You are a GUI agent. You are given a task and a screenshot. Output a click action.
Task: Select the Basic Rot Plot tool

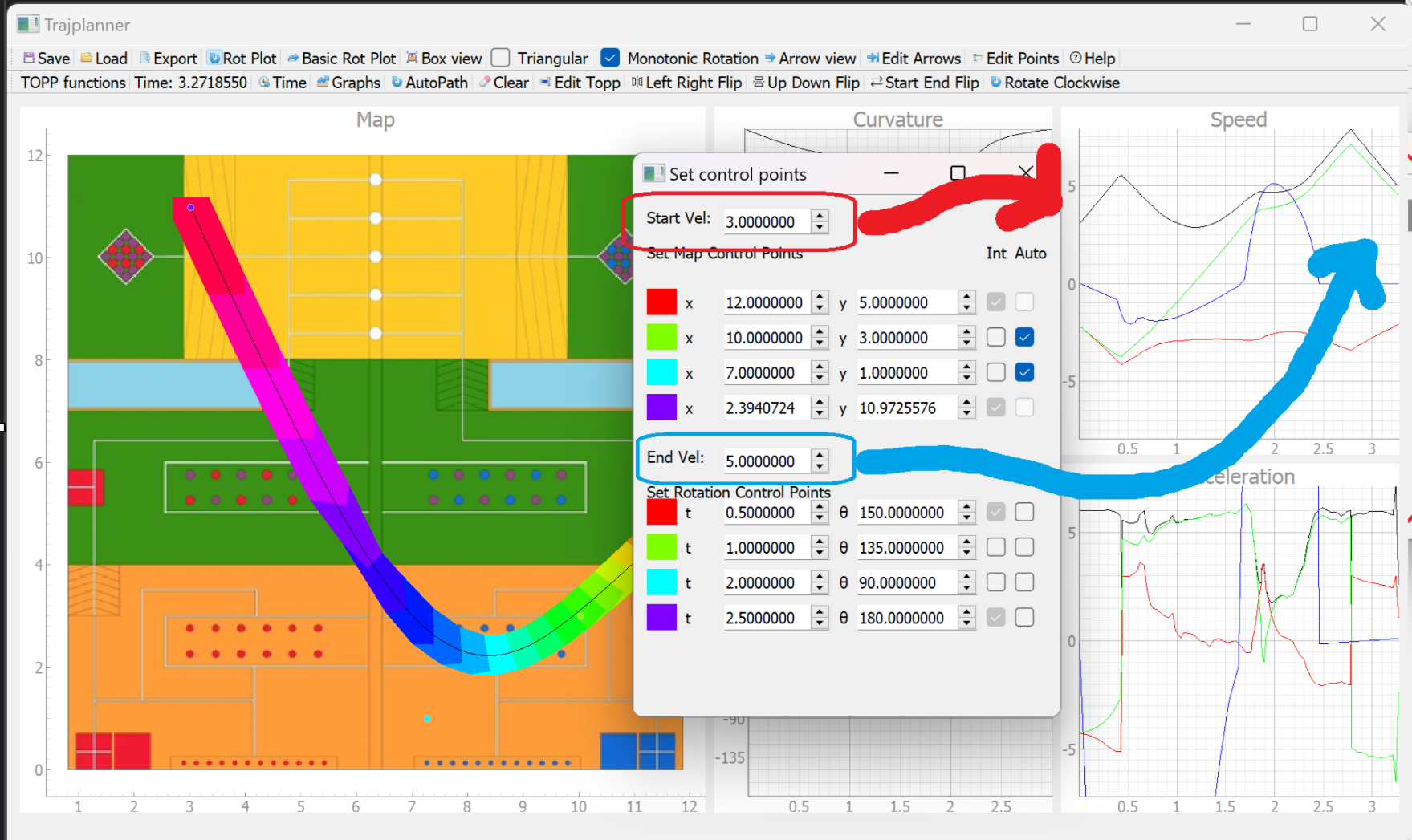[341, 58]
